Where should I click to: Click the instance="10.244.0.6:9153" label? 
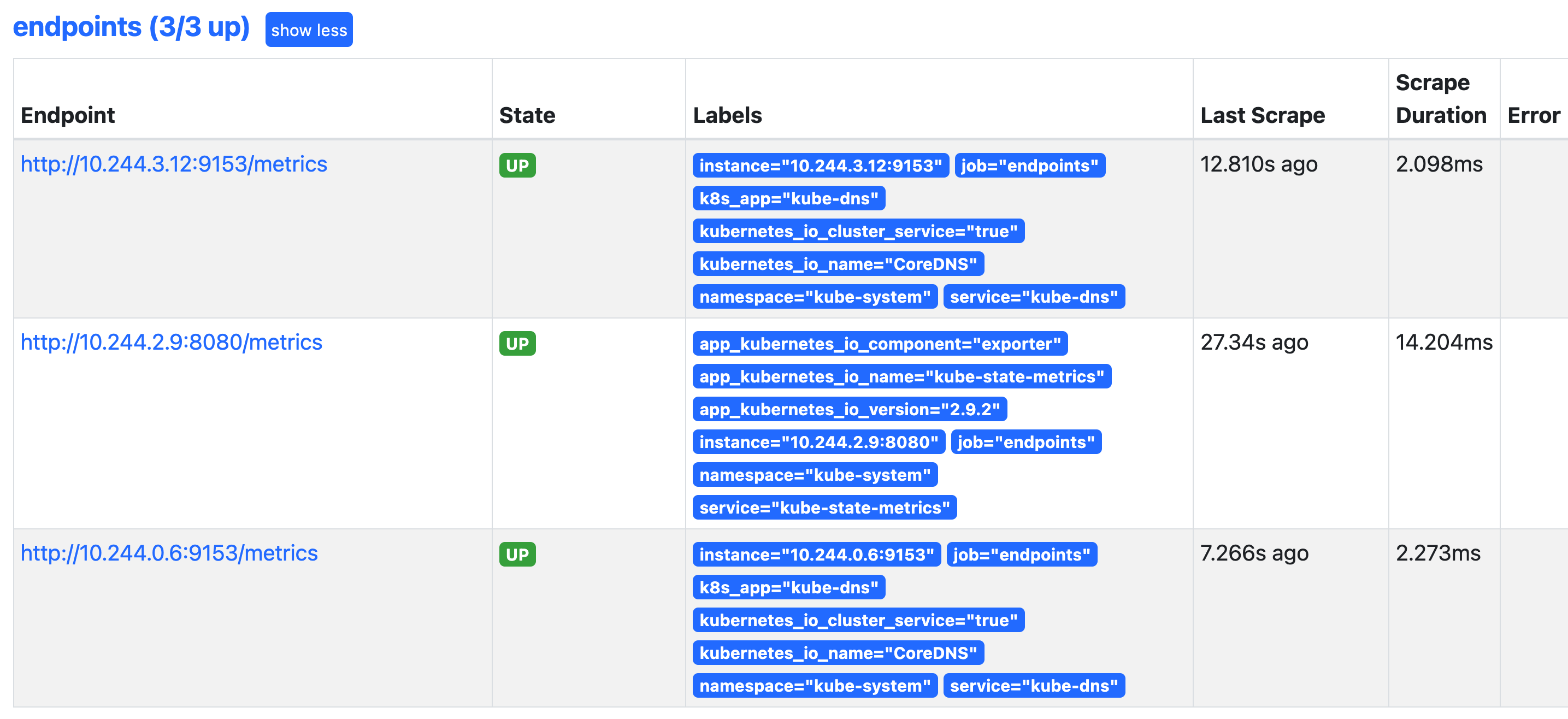(816, 555)
